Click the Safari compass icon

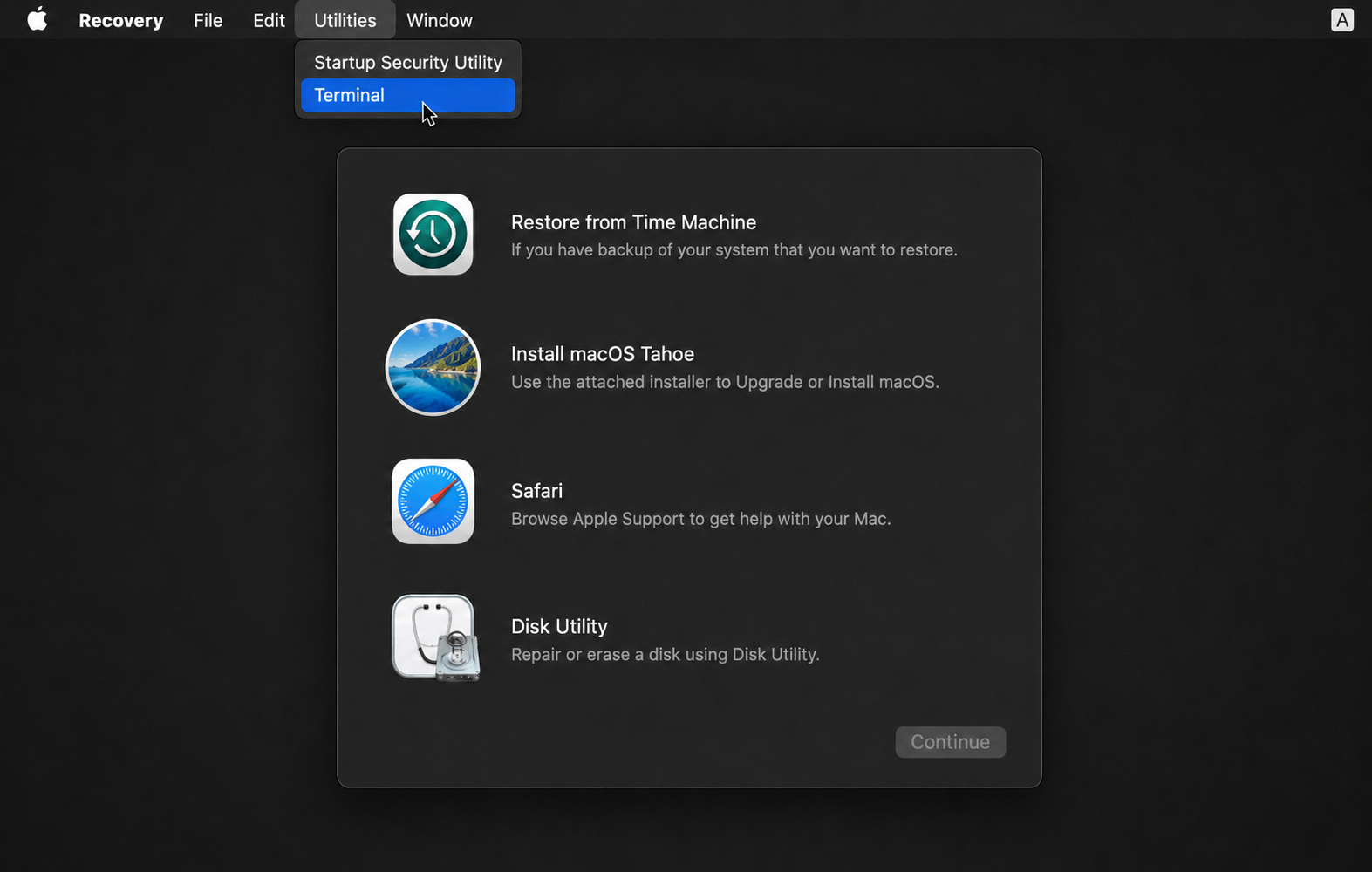[x=433, y=501]
